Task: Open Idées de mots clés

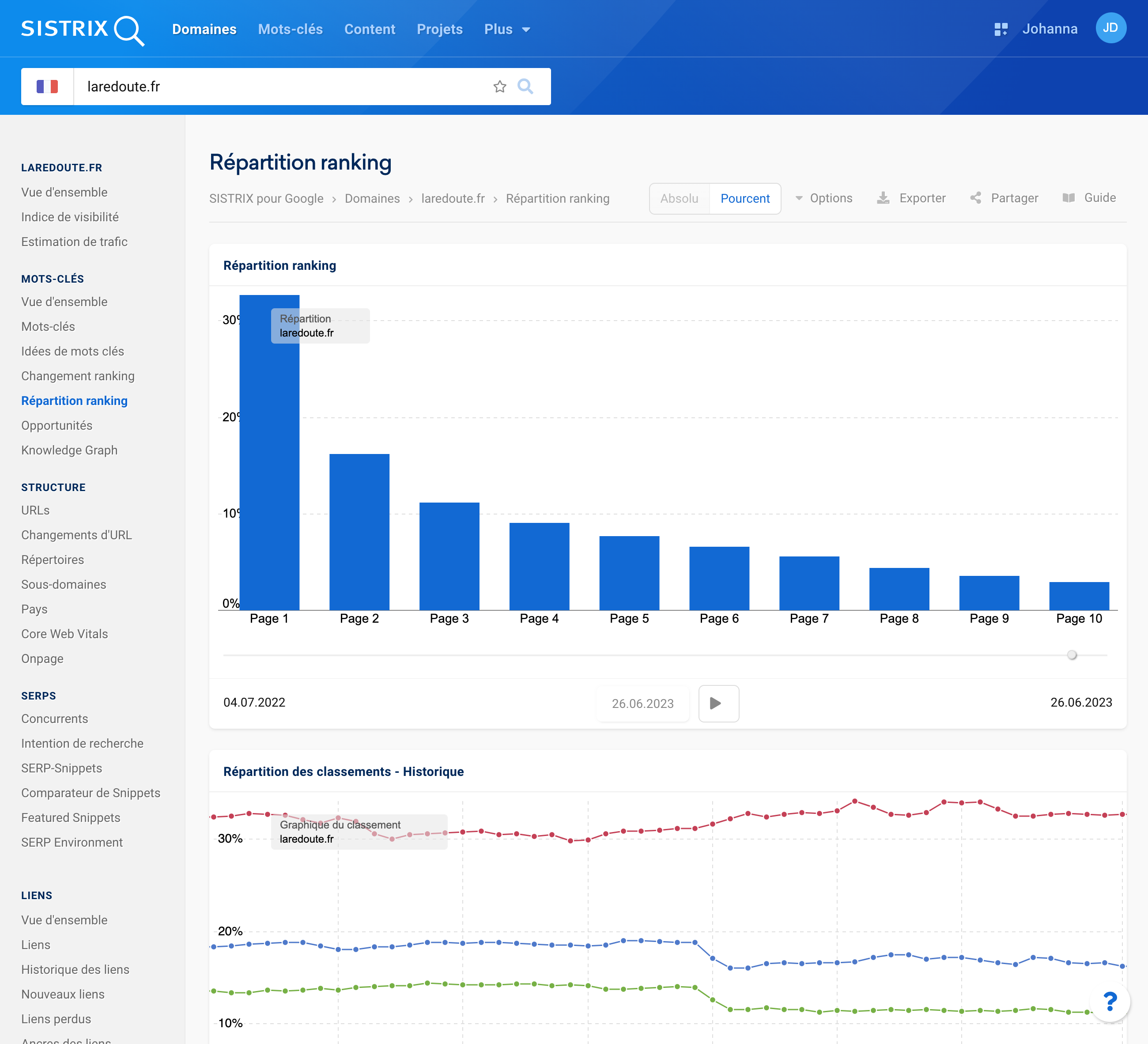Action: pos(72,352)
